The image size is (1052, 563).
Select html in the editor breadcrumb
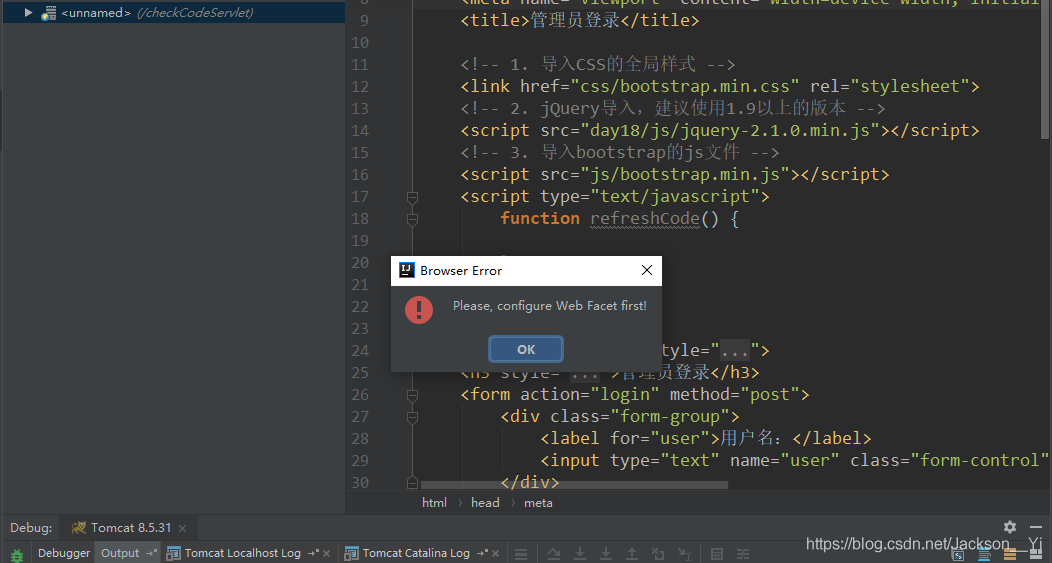434,503
